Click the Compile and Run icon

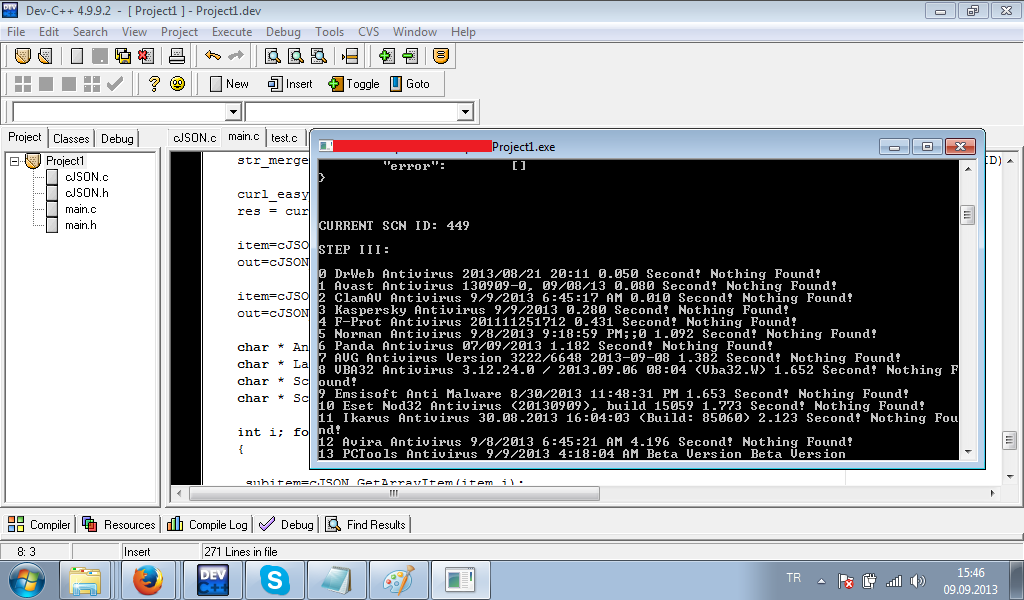tap(69, 84)
